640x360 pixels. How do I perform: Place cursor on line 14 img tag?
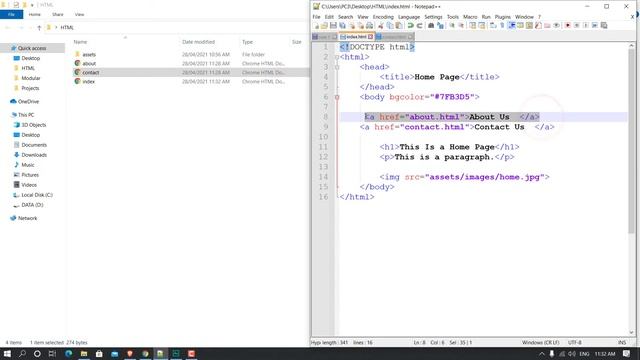(x=464, y=177)
